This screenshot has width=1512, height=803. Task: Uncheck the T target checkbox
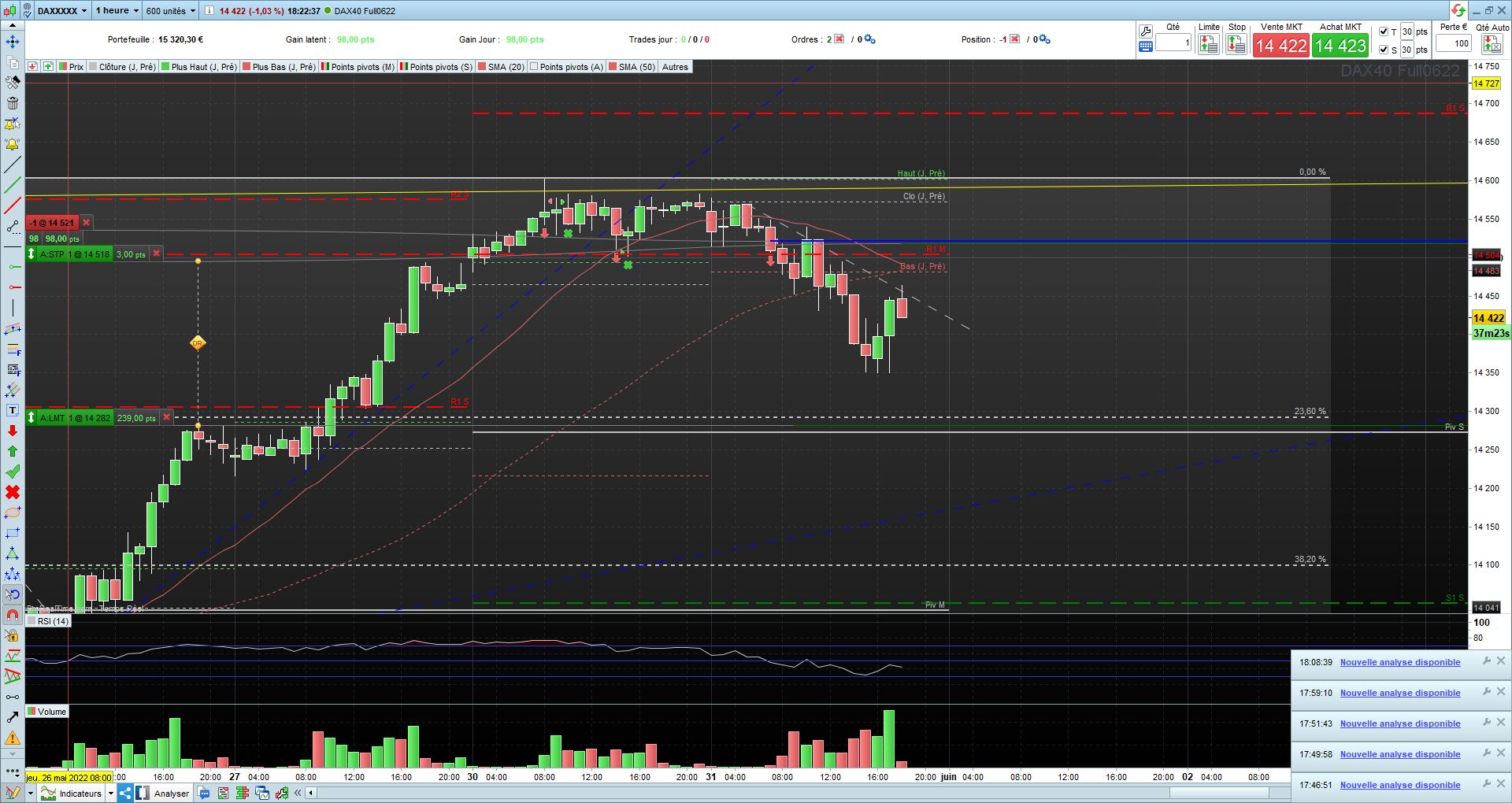pyautogui.click(x=1384, y=31)
